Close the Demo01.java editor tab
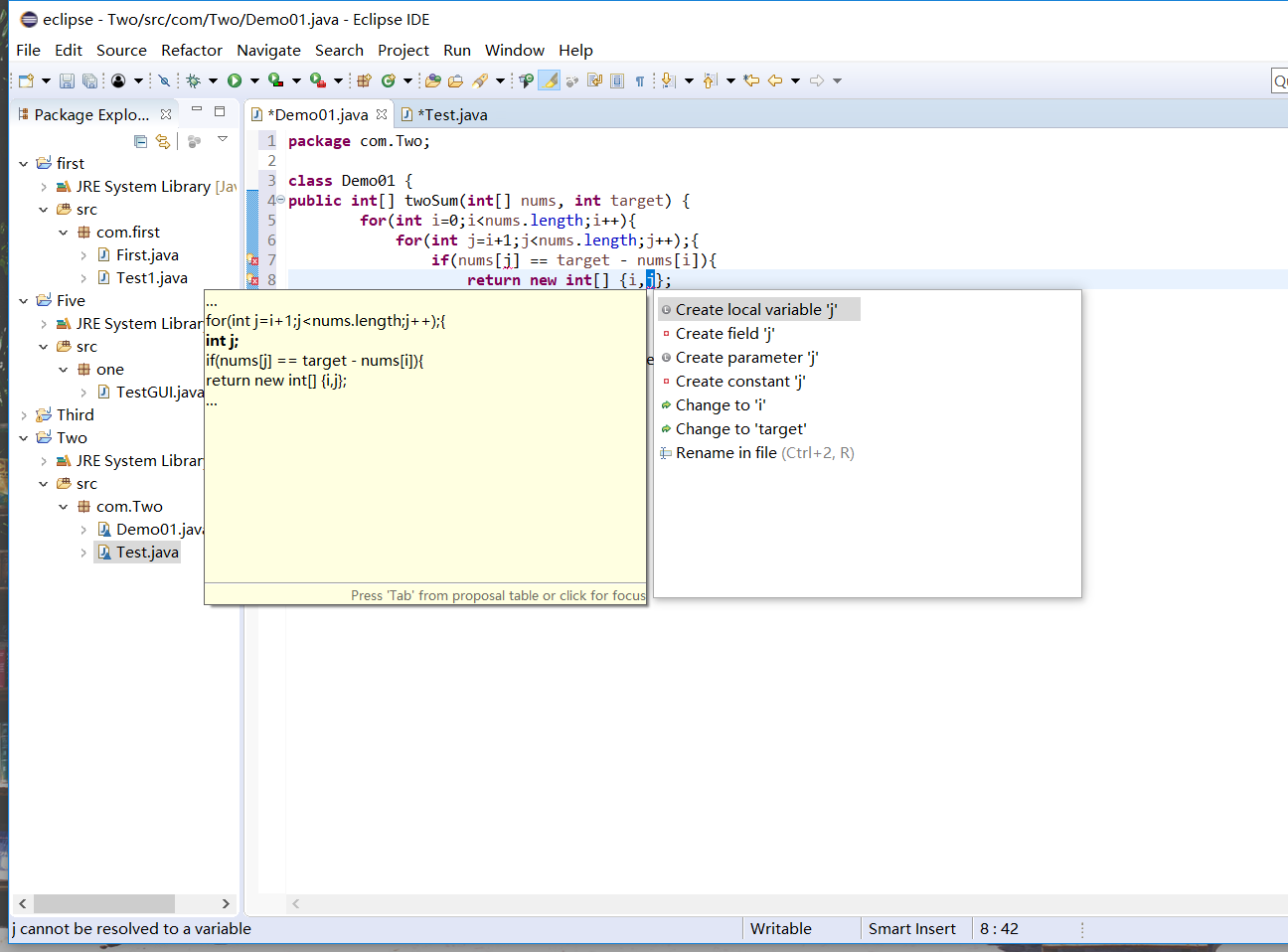The height and width of the screenshot is (952, 1288). coord(382,114)
